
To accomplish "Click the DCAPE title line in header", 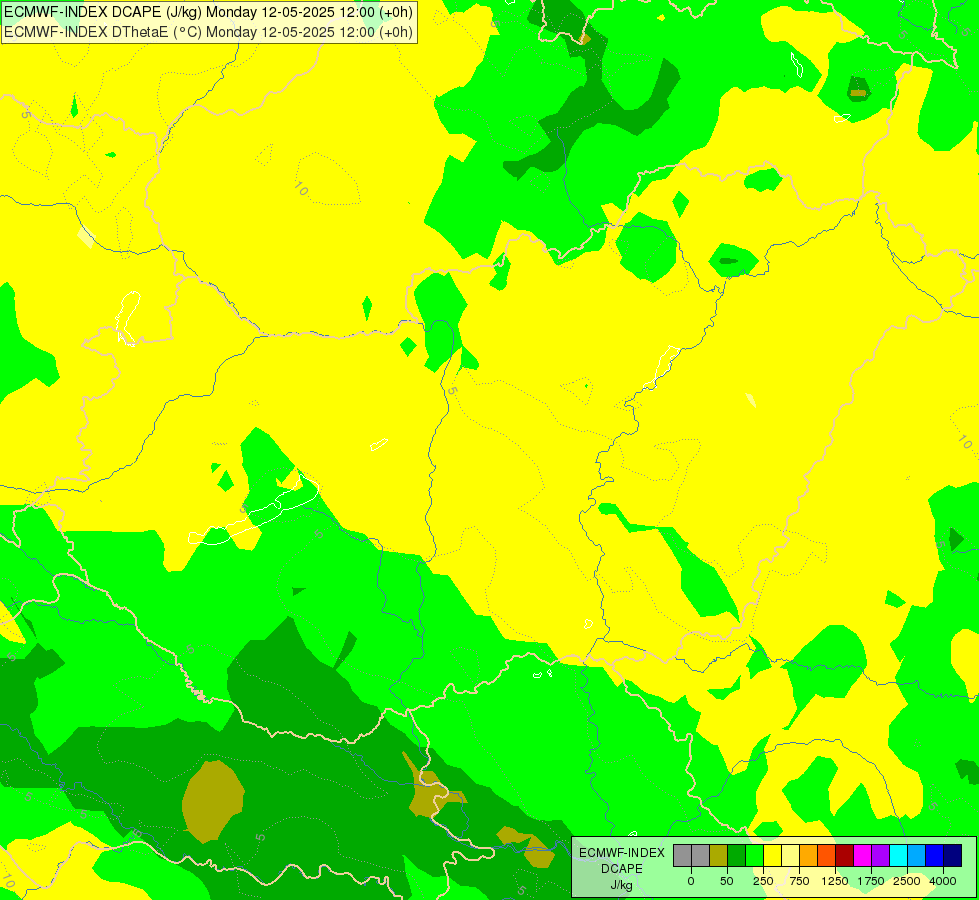I will tap(208, 12).
